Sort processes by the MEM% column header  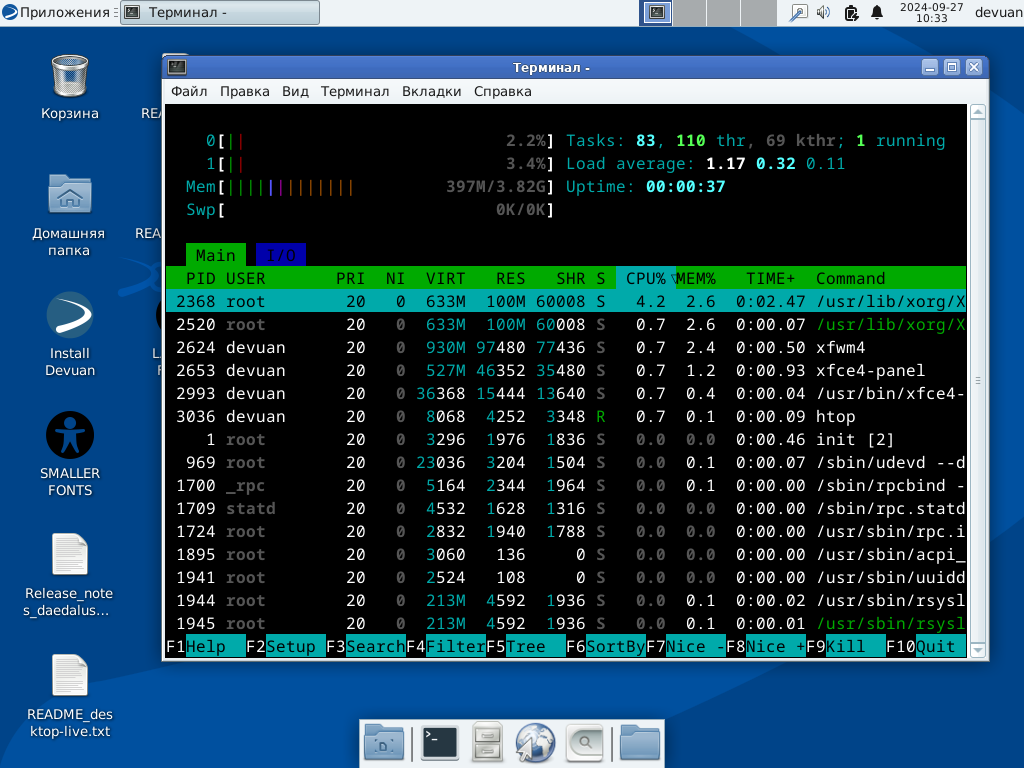696,278
